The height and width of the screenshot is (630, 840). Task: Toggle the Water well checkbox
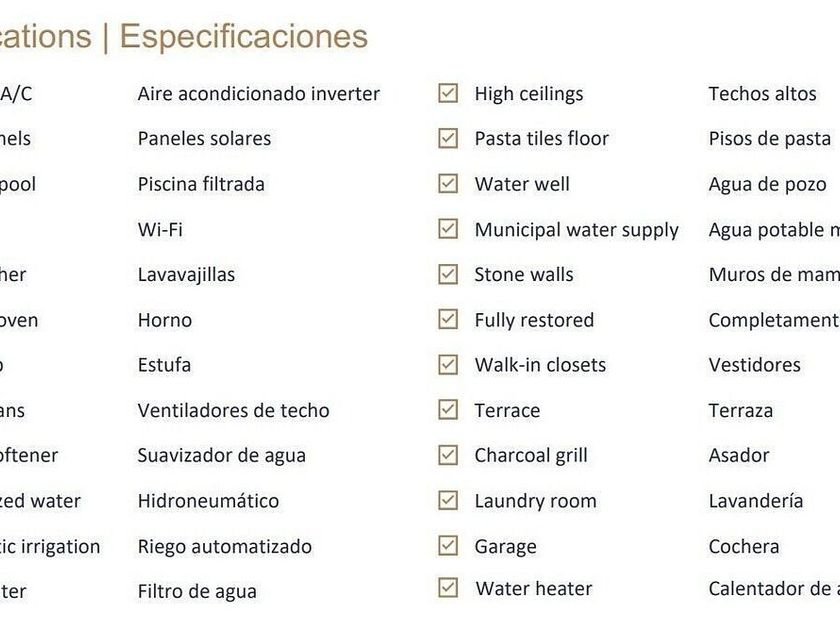pyautogui.click(x=448, y=184)
